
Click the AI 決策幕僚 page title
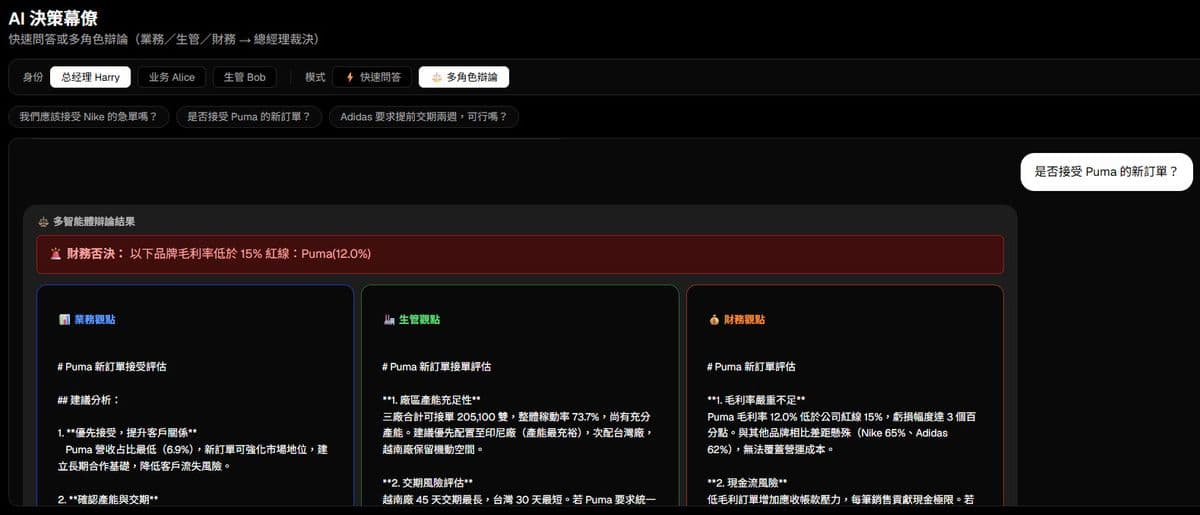pyautogui.click(x=53, y=18)
